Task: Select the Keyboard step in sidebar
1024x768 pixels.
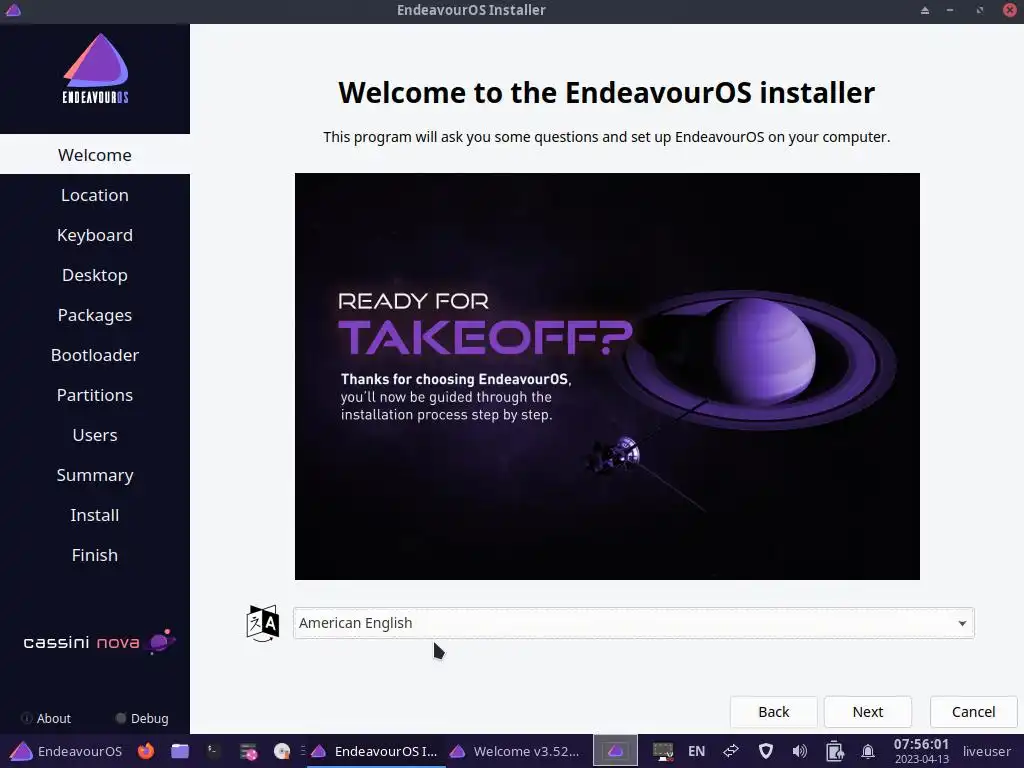Action: (95, 235)
